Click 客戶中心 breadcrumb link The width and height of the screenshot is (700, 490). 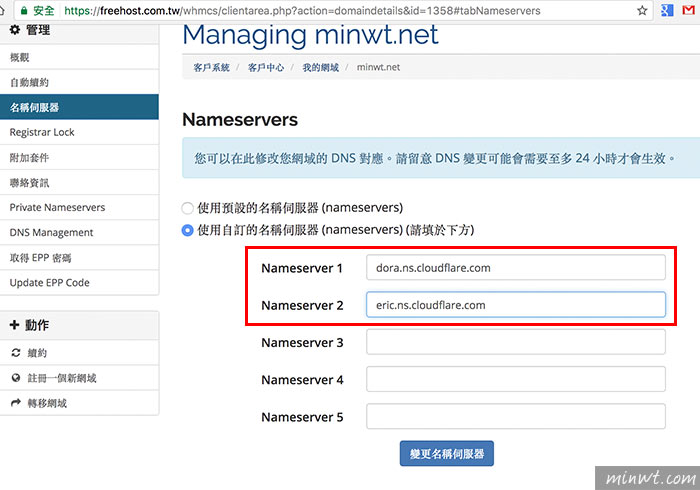point(266,67)
